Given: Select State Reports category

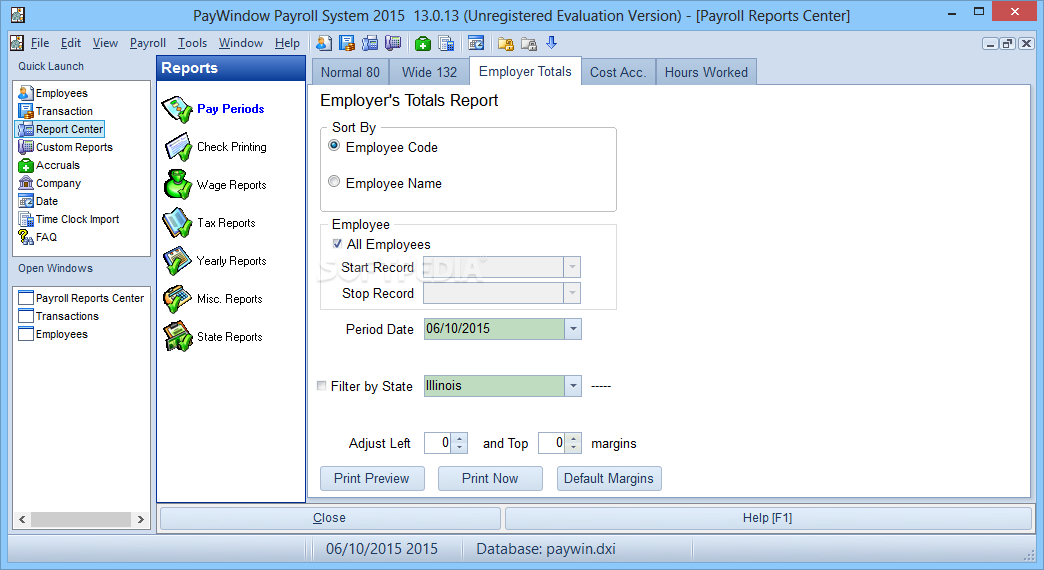Looking at the screenshot, I should 213,337.
